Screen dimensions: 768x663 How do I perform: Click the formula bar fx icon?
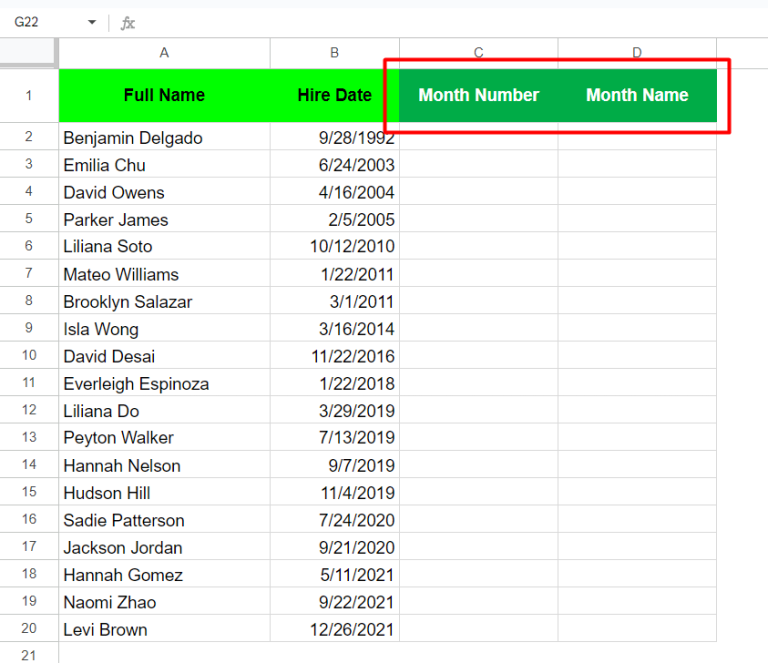tap(128, 23)
